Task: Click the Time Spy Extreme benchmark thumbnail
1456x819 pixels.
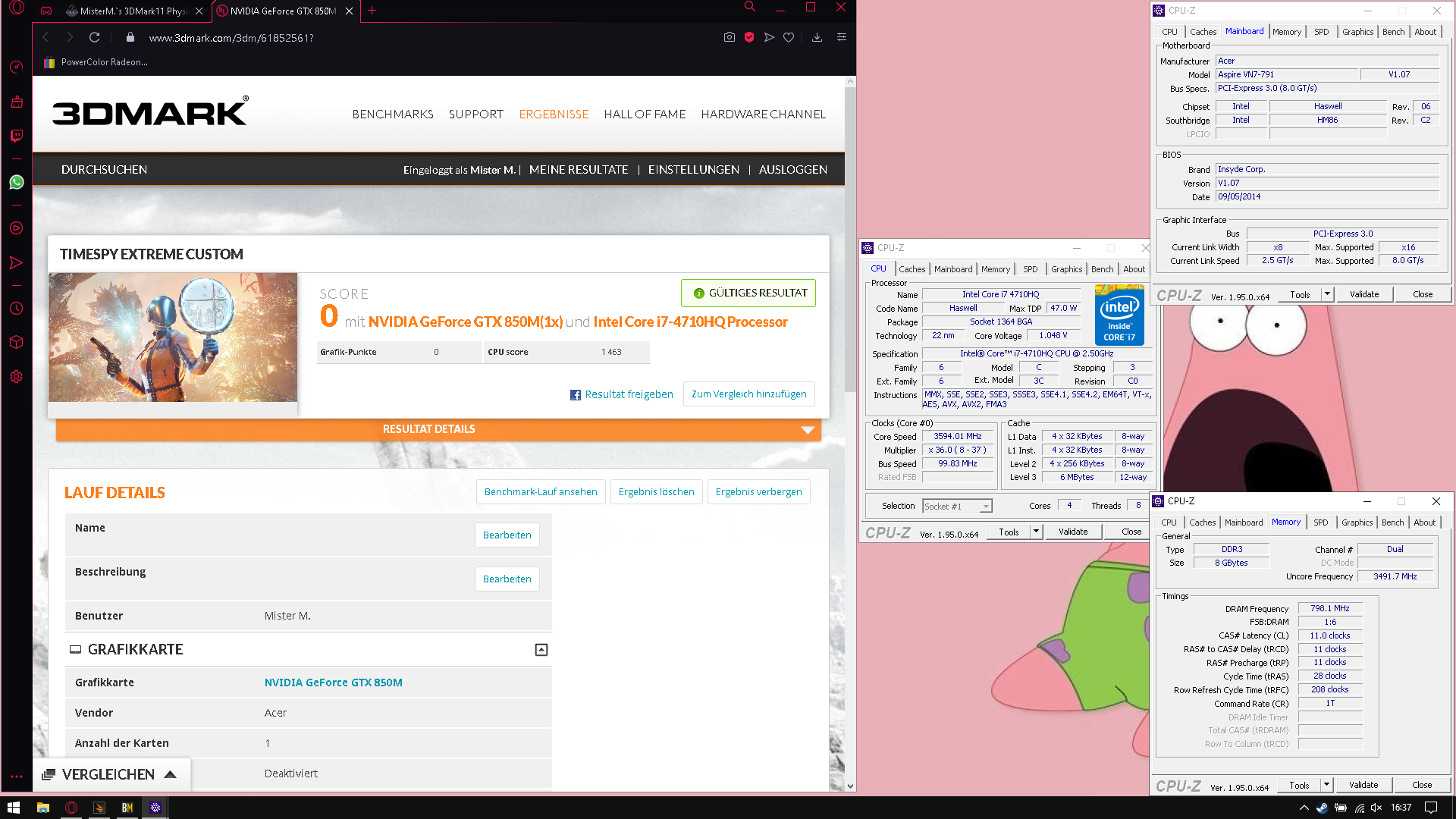Action: tap(173, 337)
